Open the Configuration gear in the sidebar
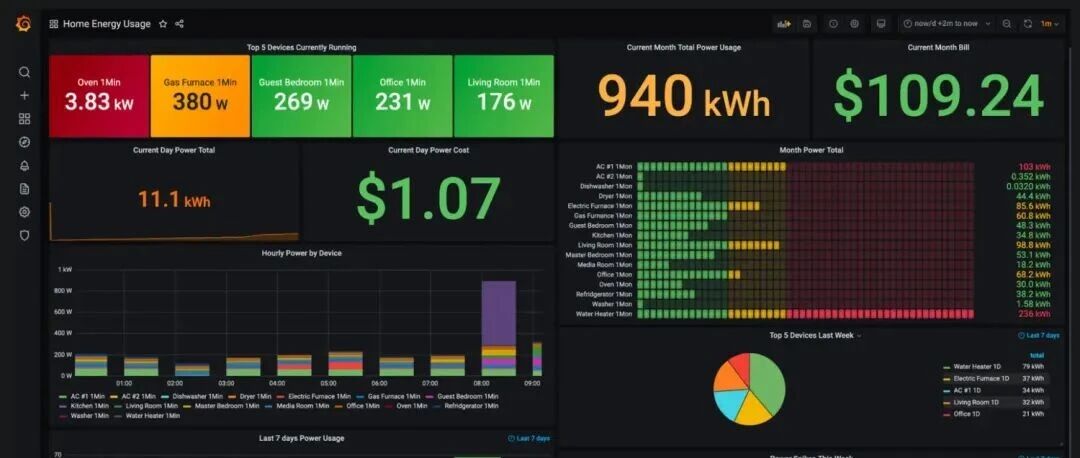The height and width of the screenshot is (458, 1080). pos(24,212)
